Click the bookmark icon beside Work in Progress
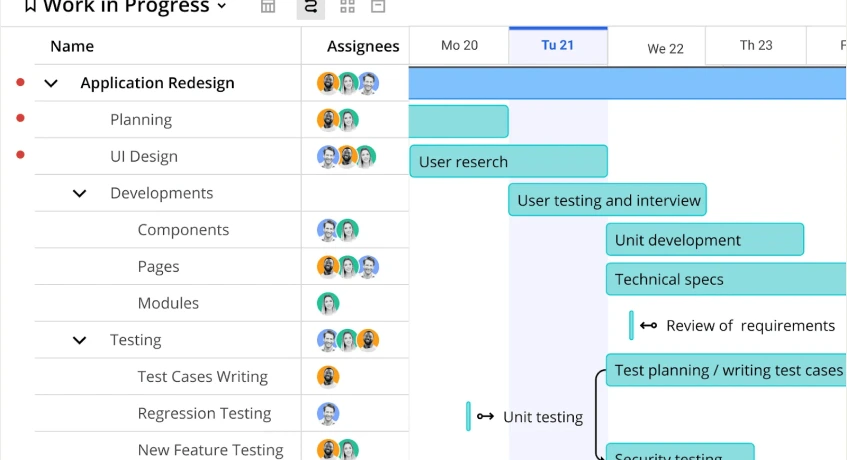847x460 pixels. click(x=30, y=7)
